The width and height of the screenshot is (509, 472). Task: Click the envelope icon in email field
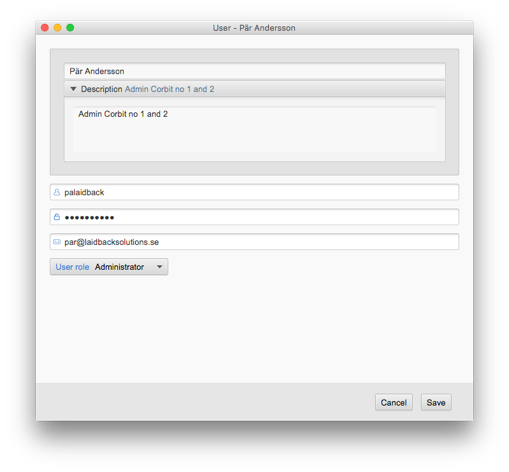tap(57, 242)
